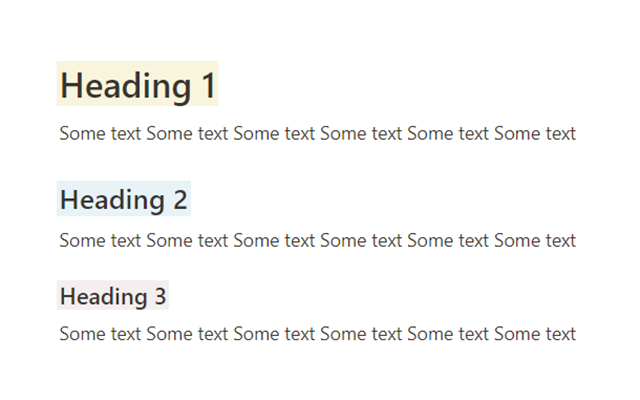
Task: Click the digit 3 in Heading 3
Action: [x=160, y=296]
